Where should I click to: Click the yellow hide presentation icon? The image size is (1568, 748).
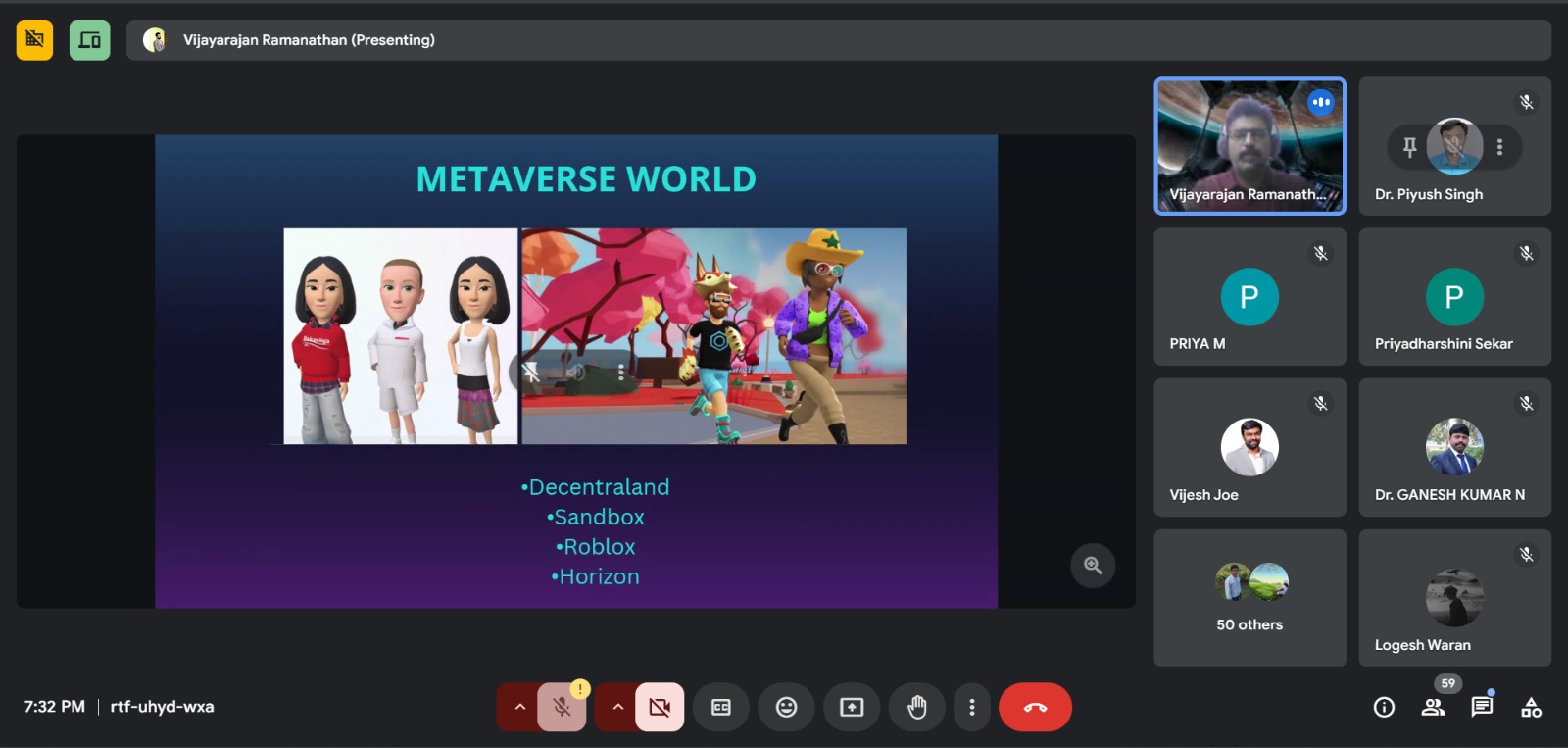point(34,40)
